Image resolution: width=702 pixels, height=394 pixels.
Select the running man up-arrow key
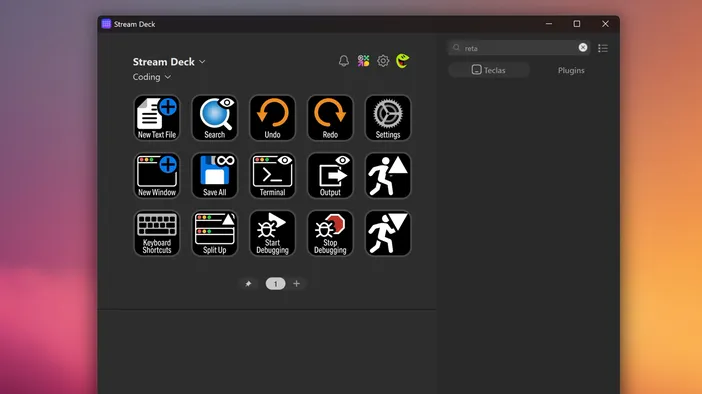[388, 176]
